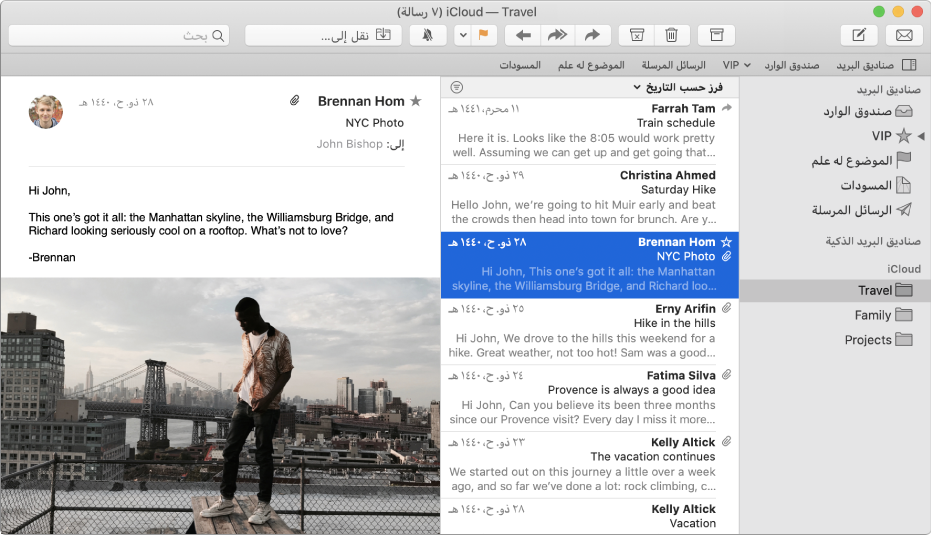Click the iCloud section header in the sidebar

pyautogui.click(x=904, y=269)
